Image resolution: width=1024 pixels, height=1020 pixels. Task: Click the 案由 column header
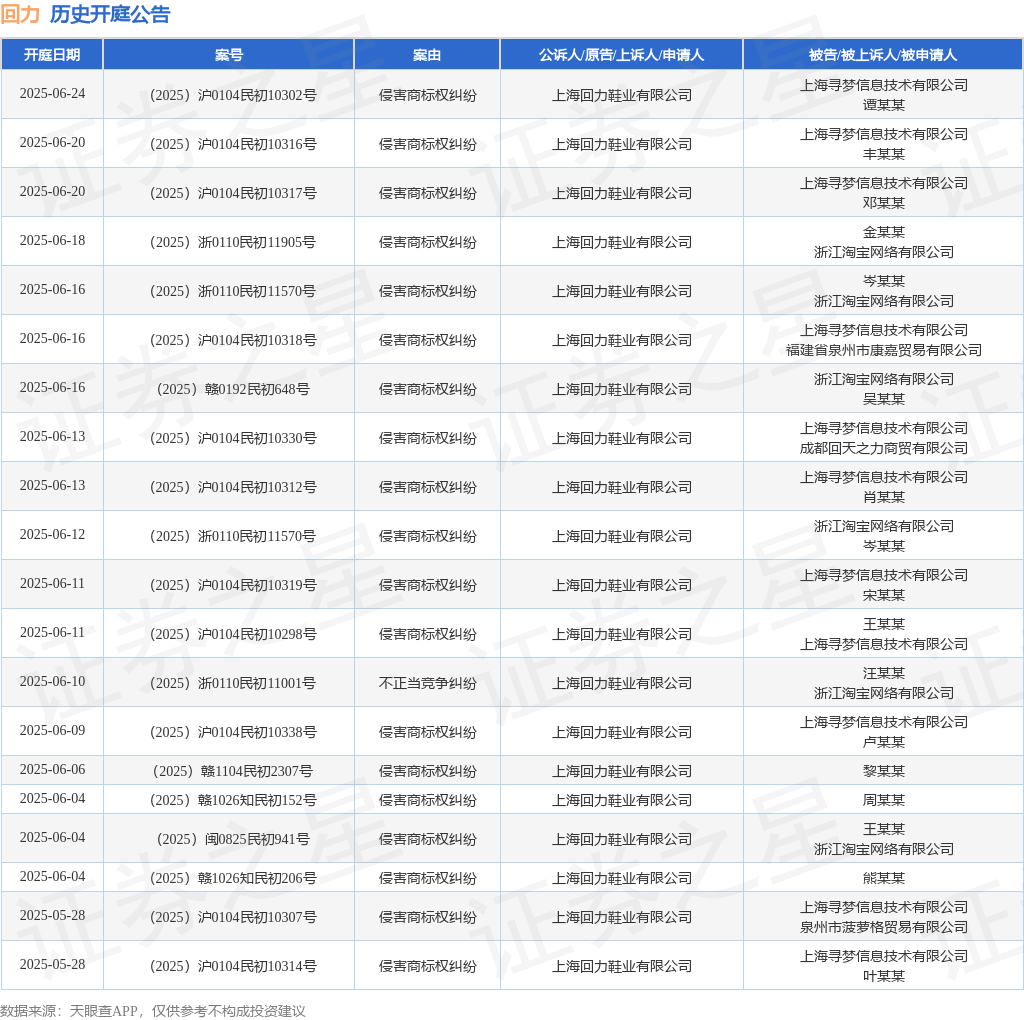[x=427, y=55]
